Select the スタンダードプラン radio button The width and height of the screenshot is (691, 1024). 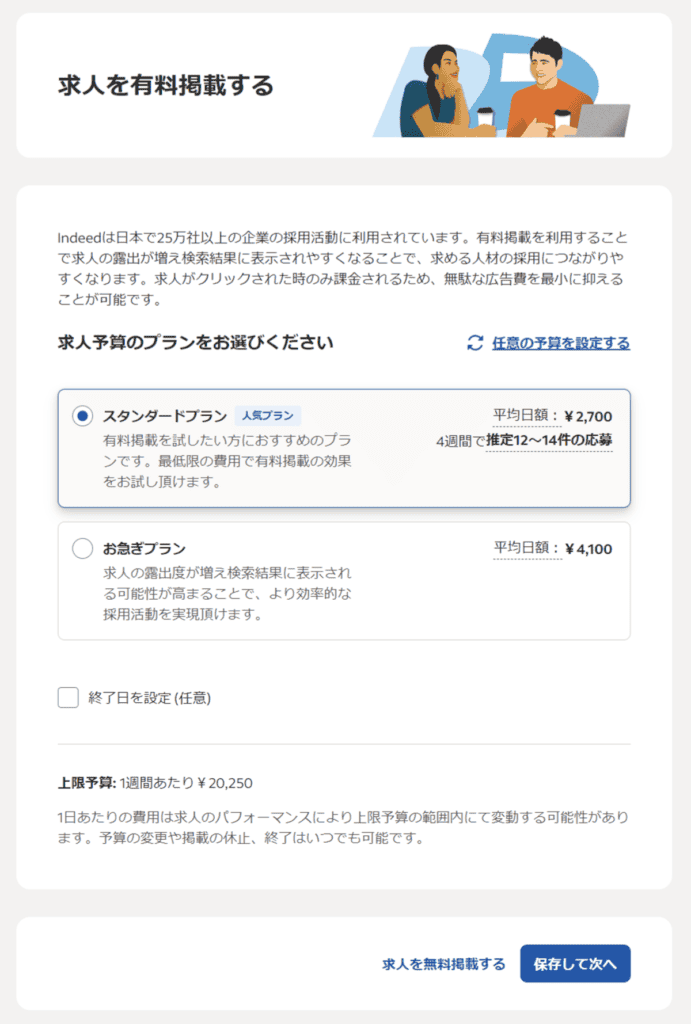point(82,416)
